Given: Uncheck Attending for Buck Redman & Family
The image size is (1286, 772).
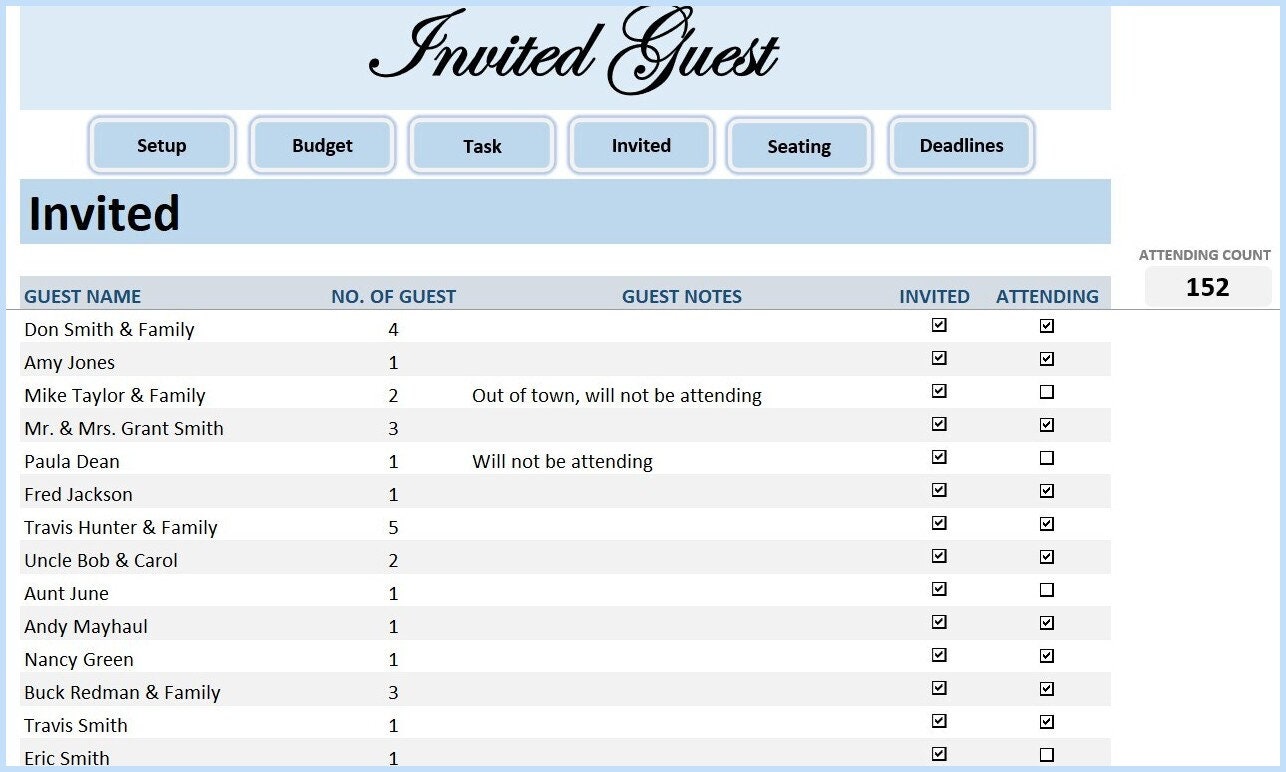Looking at the screenshot, I should [1047, 689].
